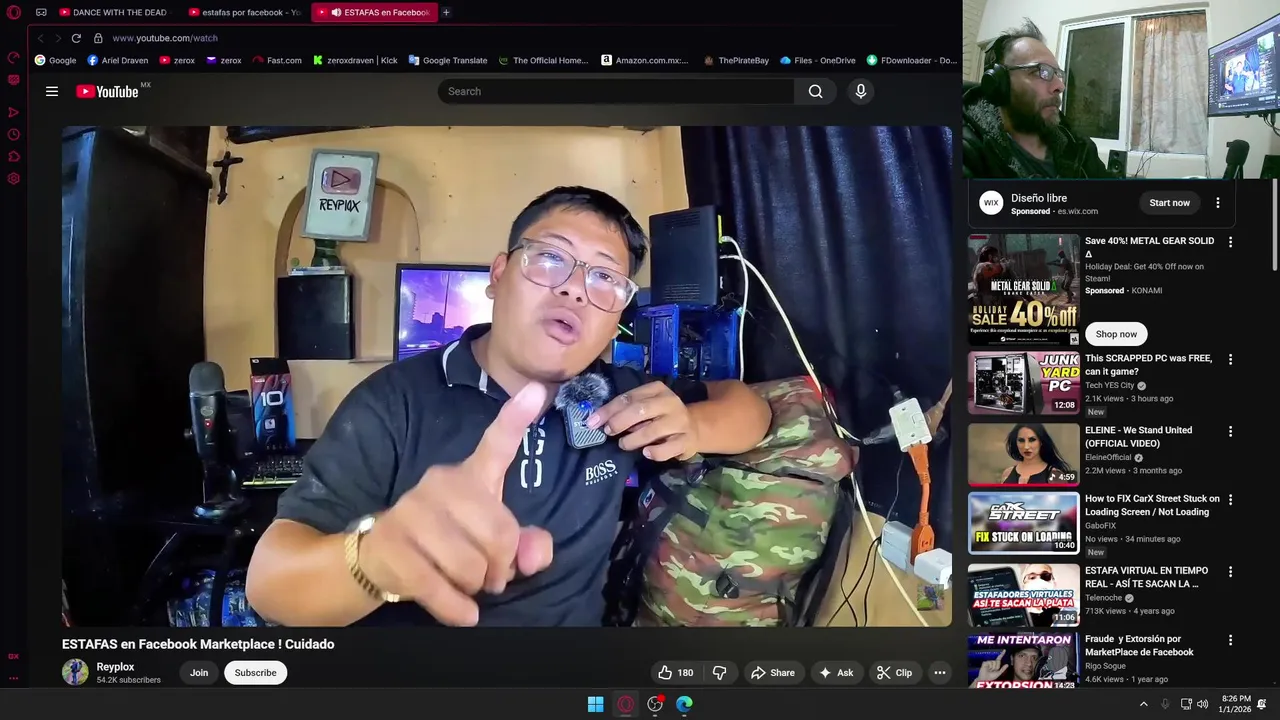Switch to estafas por facebook tab
1280x720 pixels.
pyautogui.click(x=245, y=12)
